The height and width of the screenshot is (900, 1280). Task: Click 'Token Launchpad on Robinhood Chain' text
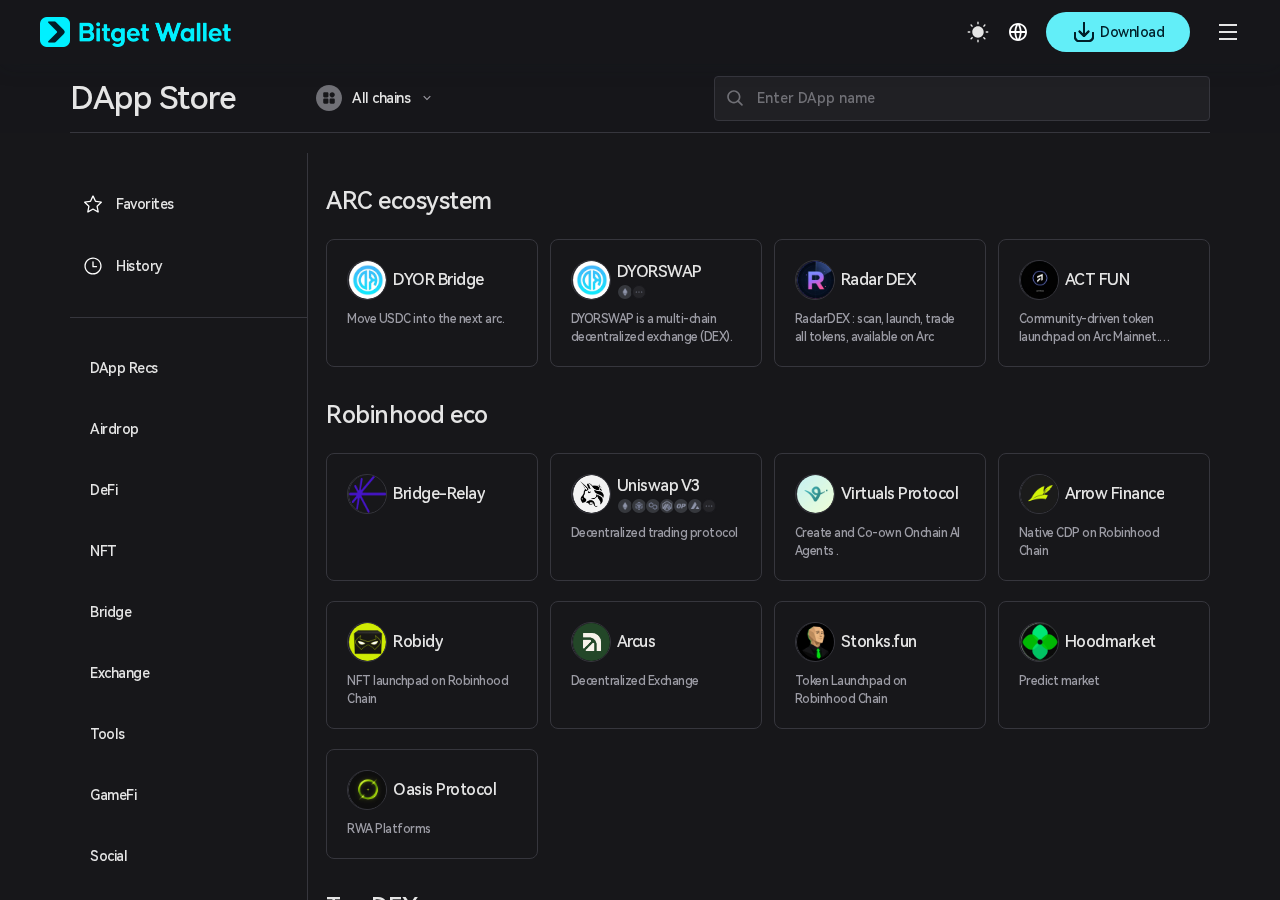[x=851, y=690]
